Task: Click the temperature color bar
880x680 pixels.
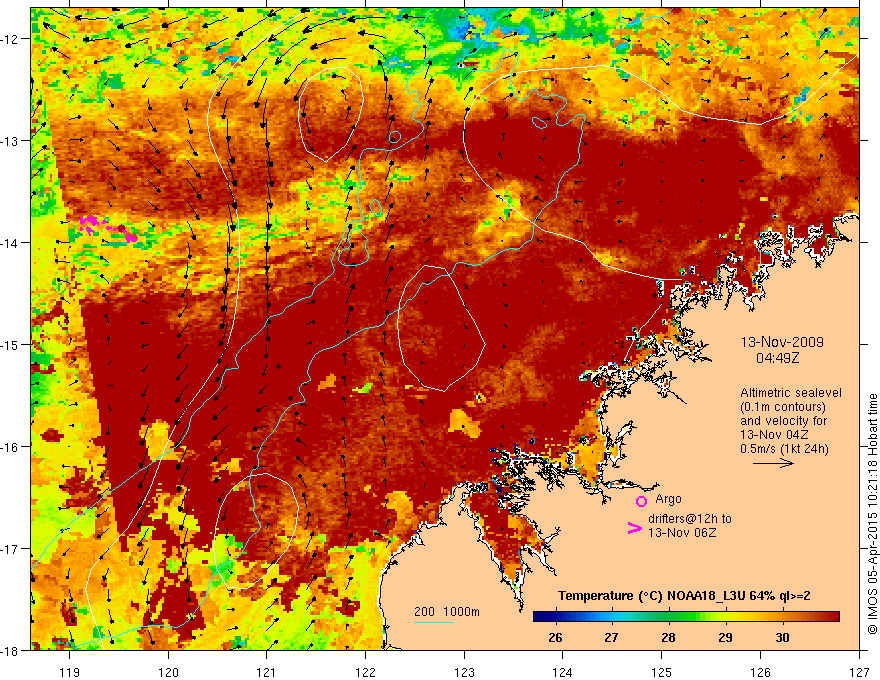Action: point(686,617)
